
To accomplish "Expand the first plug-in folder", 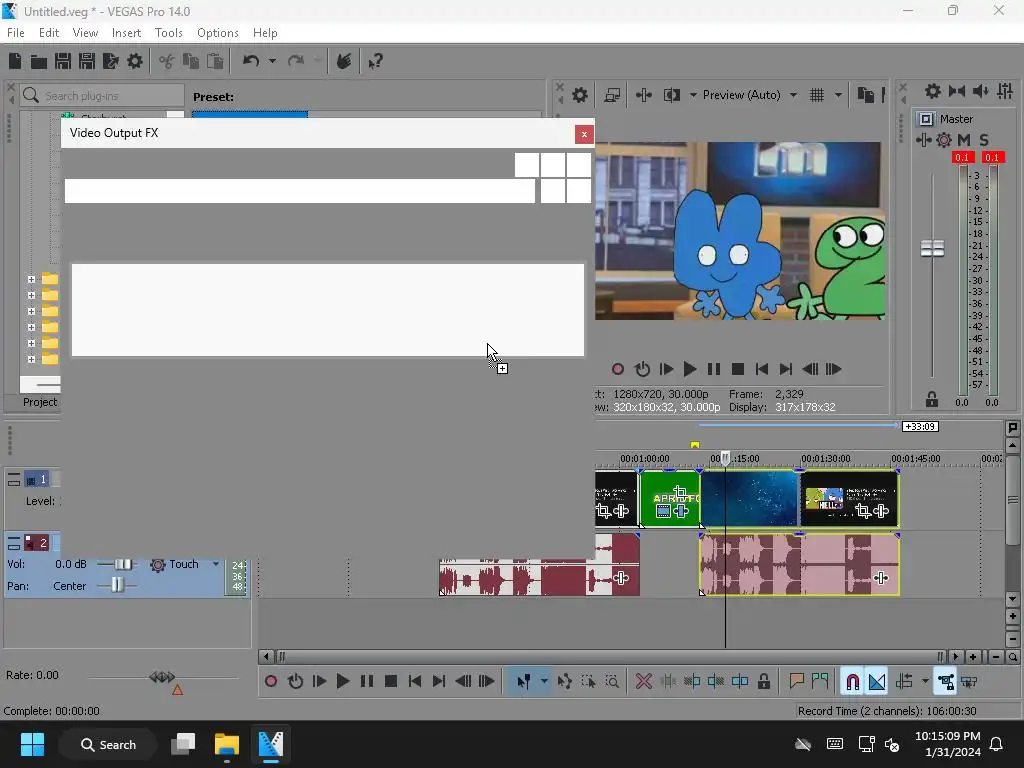I will 31,280.
